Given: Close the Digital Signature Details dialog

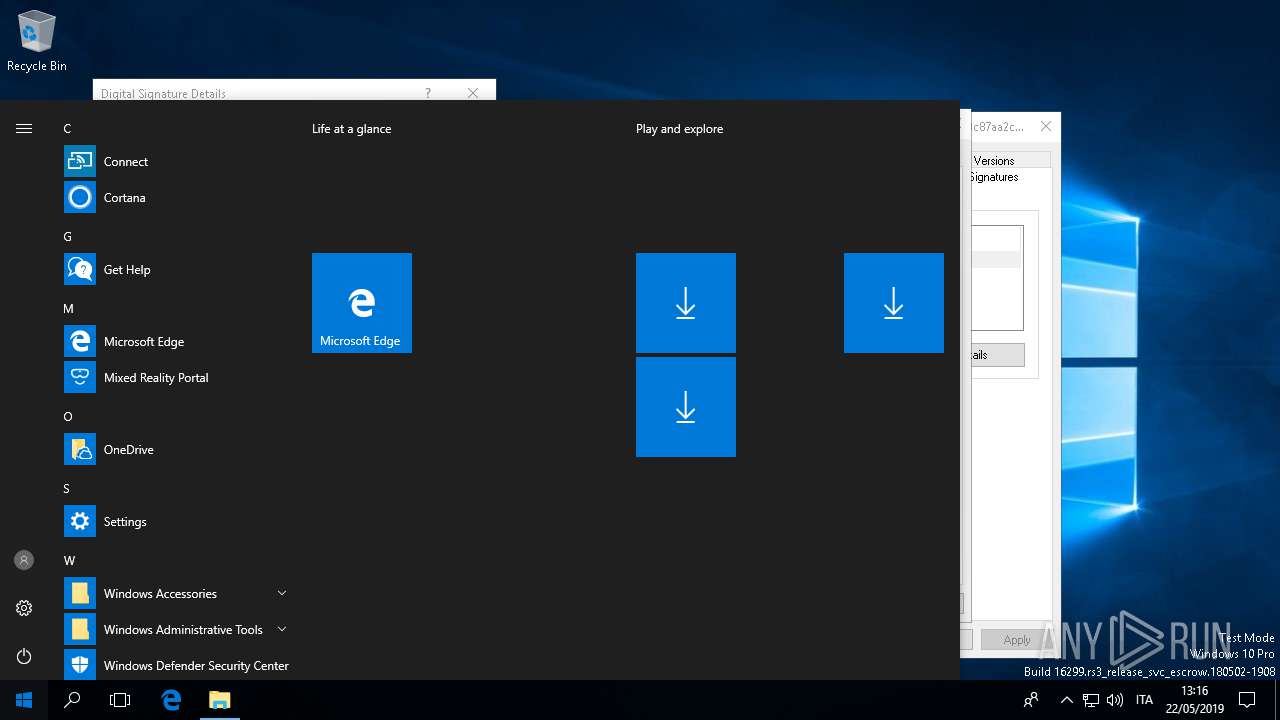Looking at the screenshot, I should click(x=473, y=93).
